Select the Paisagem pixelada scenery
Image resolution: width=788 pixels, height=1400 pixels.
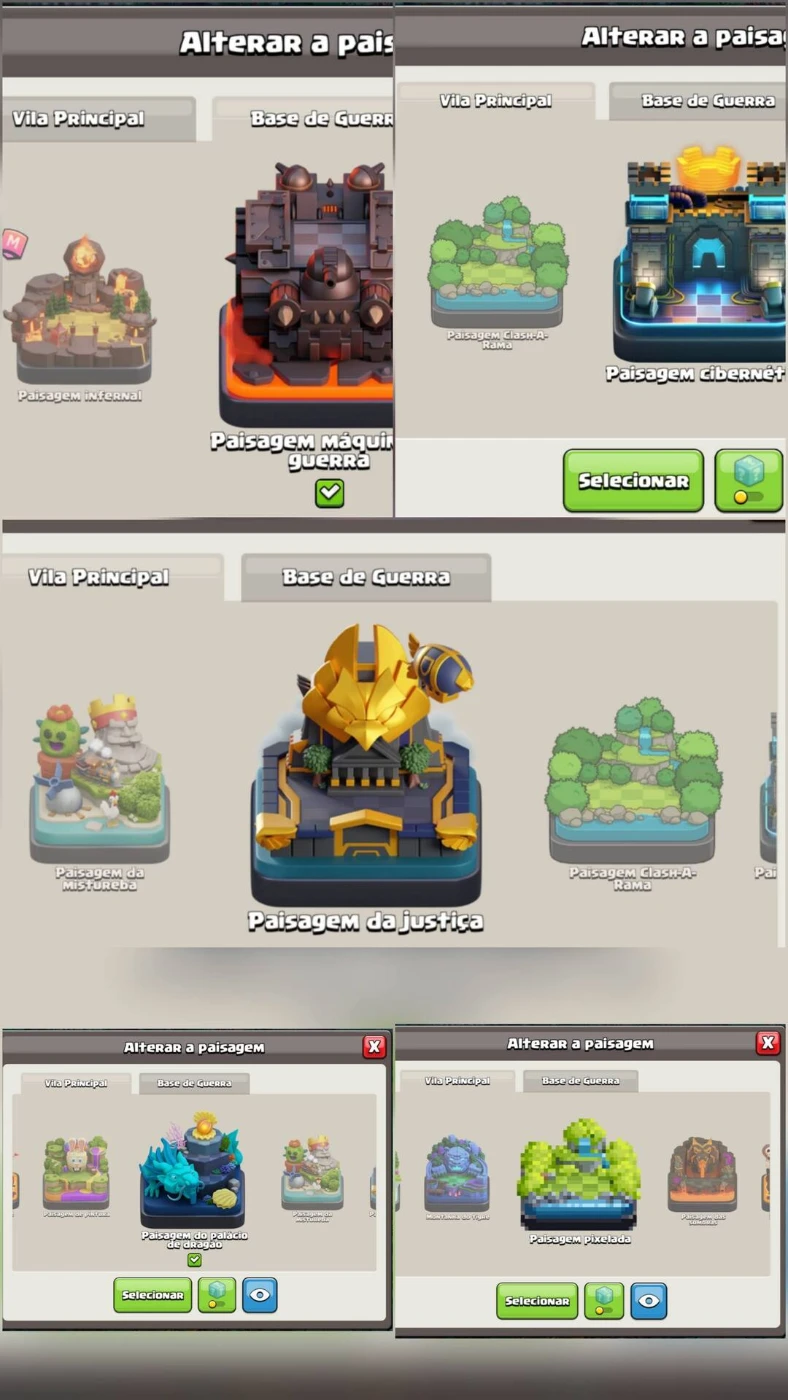coord(580,1174)
